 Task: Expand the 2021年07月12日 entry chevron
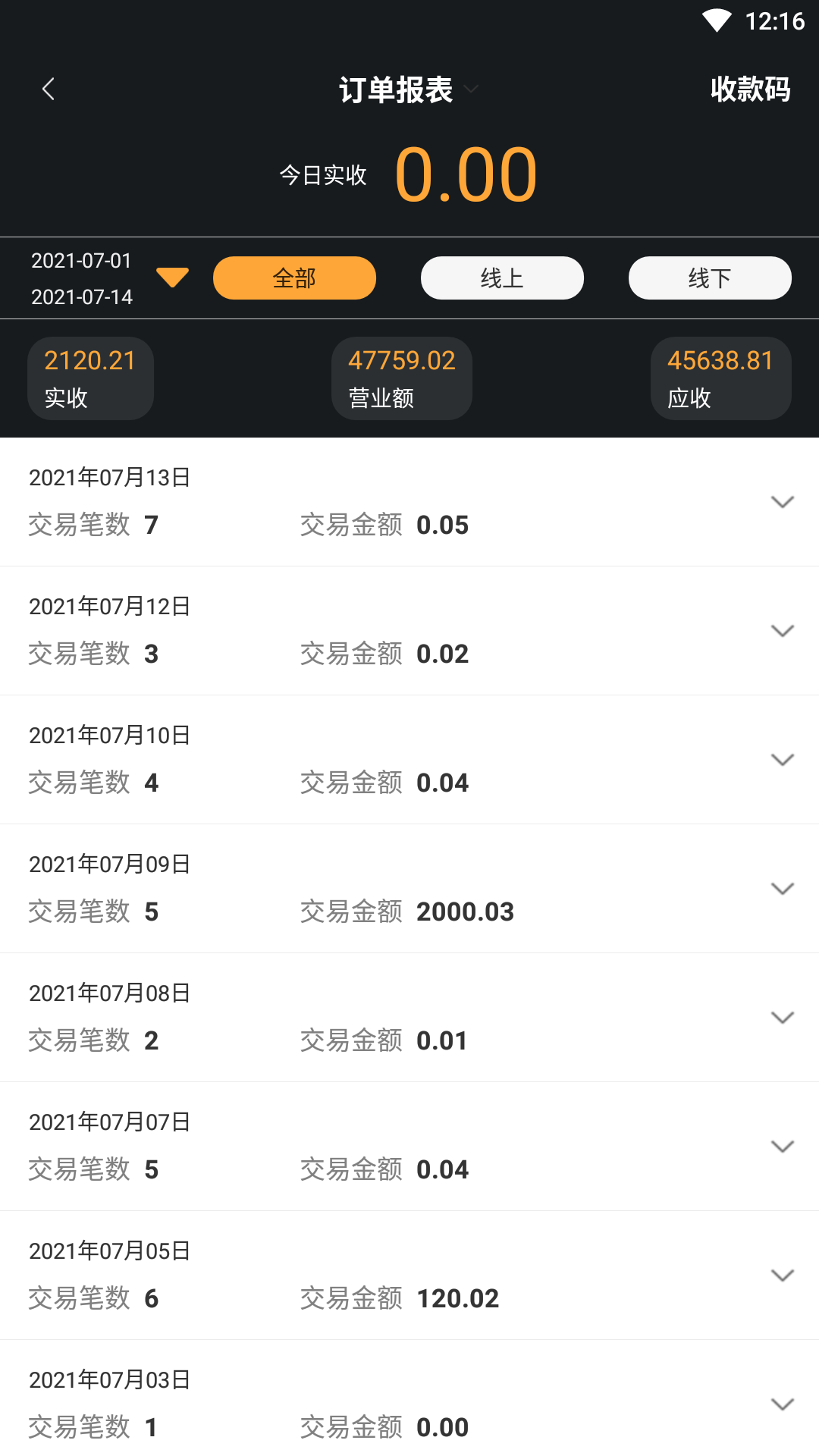click(x=782, y=631)
